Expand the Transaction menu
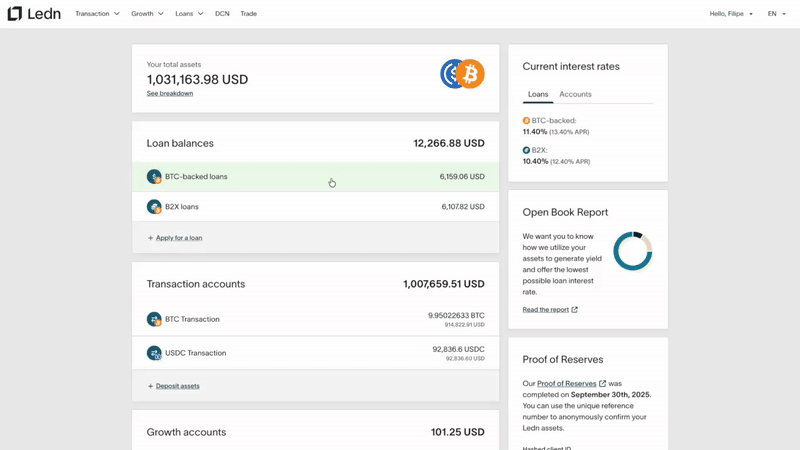Screen dimensions: 800x450 click(97, 14)
